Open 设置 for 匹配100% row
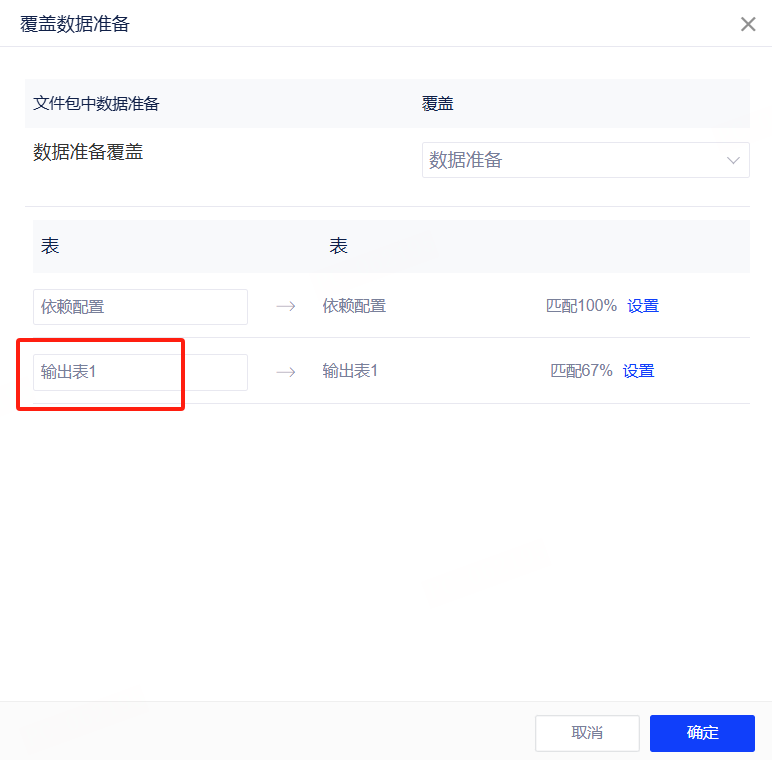The image size is (772, 760). pos(643,306)
